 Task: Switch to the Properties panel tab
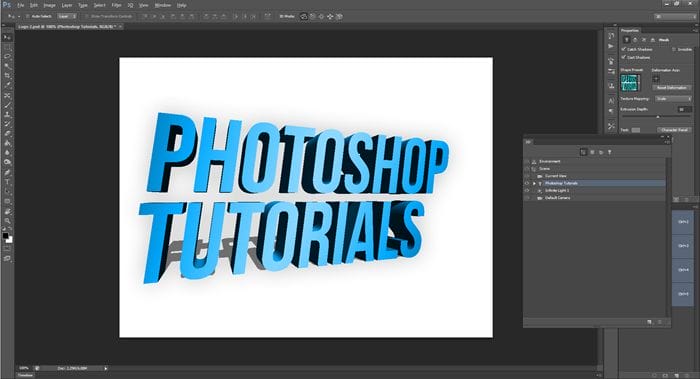tap(630, 30)
